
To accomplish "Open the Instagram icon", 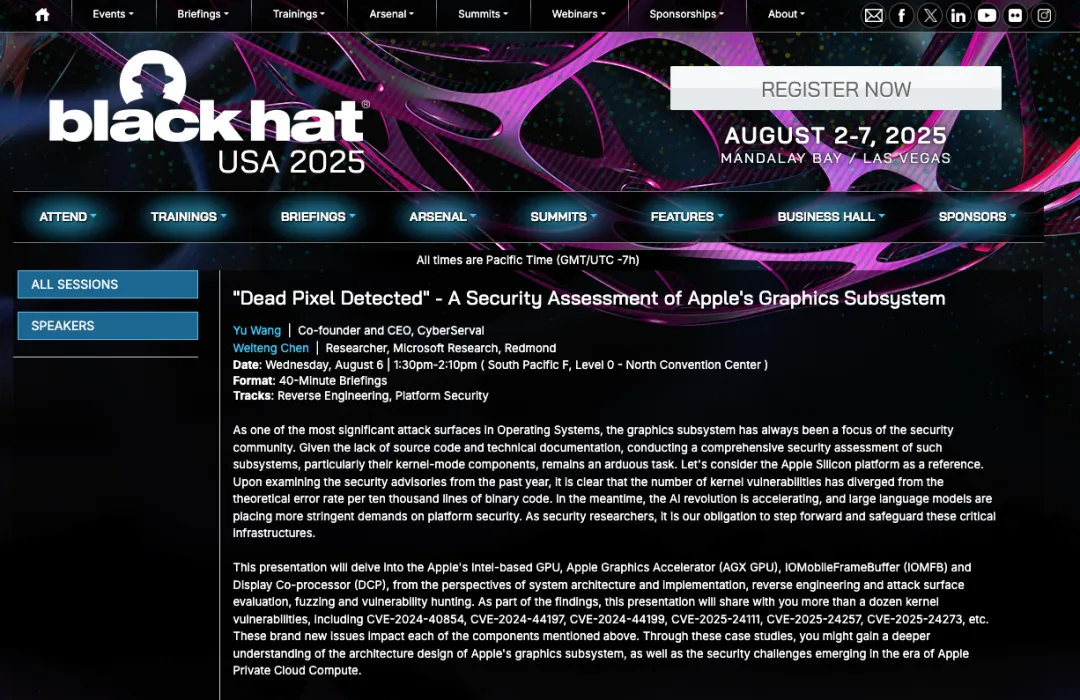I will pos(1044,15).
